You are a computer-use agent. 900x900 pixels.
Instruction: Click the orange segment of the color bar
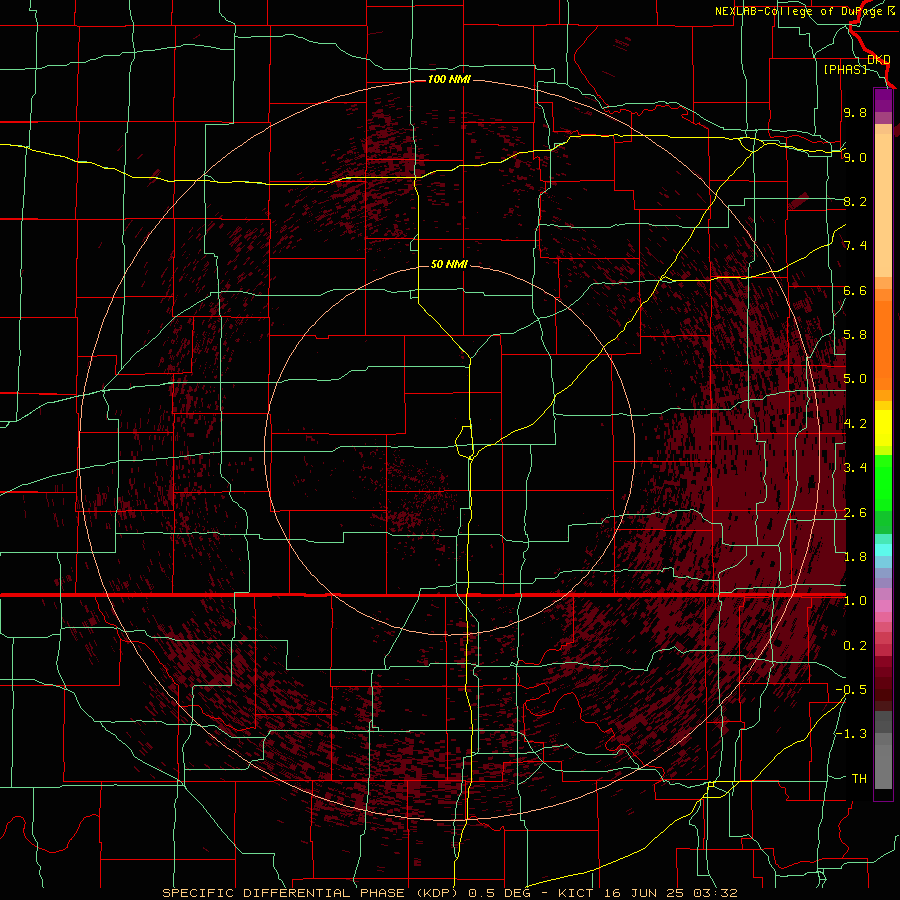pyautogui.click(x=883, y=344)
